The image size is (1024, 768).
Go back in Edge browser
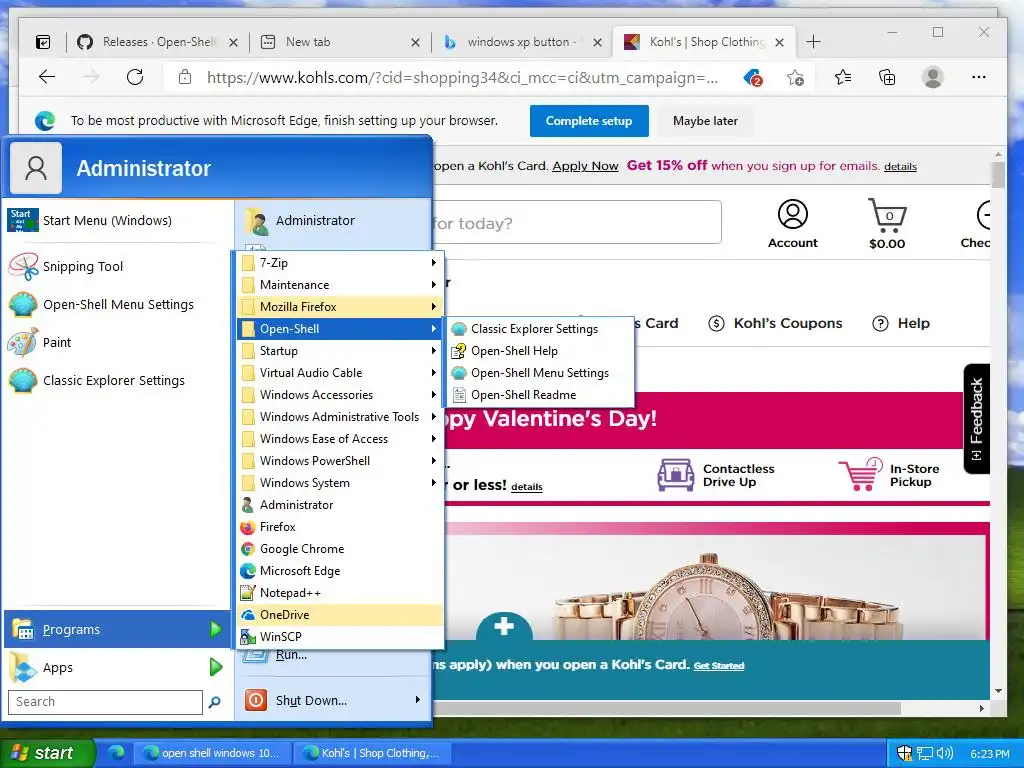[x=47, y=77]
